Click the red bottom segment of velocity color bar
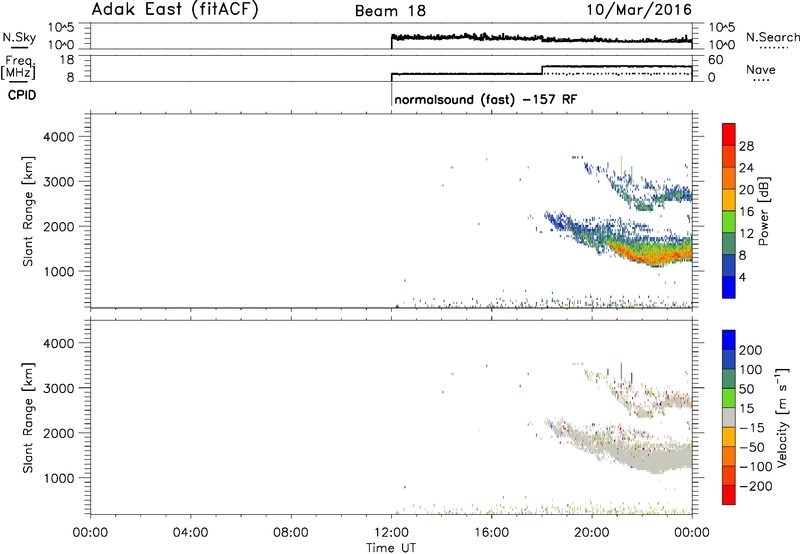Image resolution: width=800 pixels, height=554 pixels. 729,495
